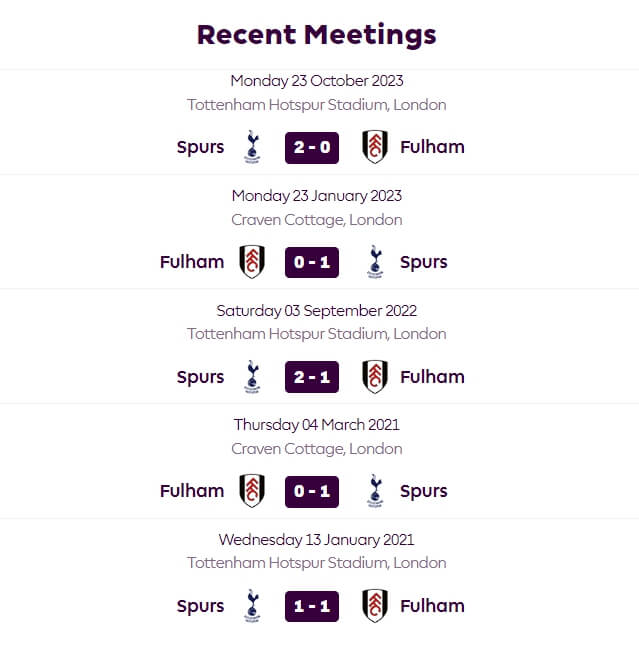Click Craven Cottage venue under March 2021

pyautogui.click(x=317, y=449)
